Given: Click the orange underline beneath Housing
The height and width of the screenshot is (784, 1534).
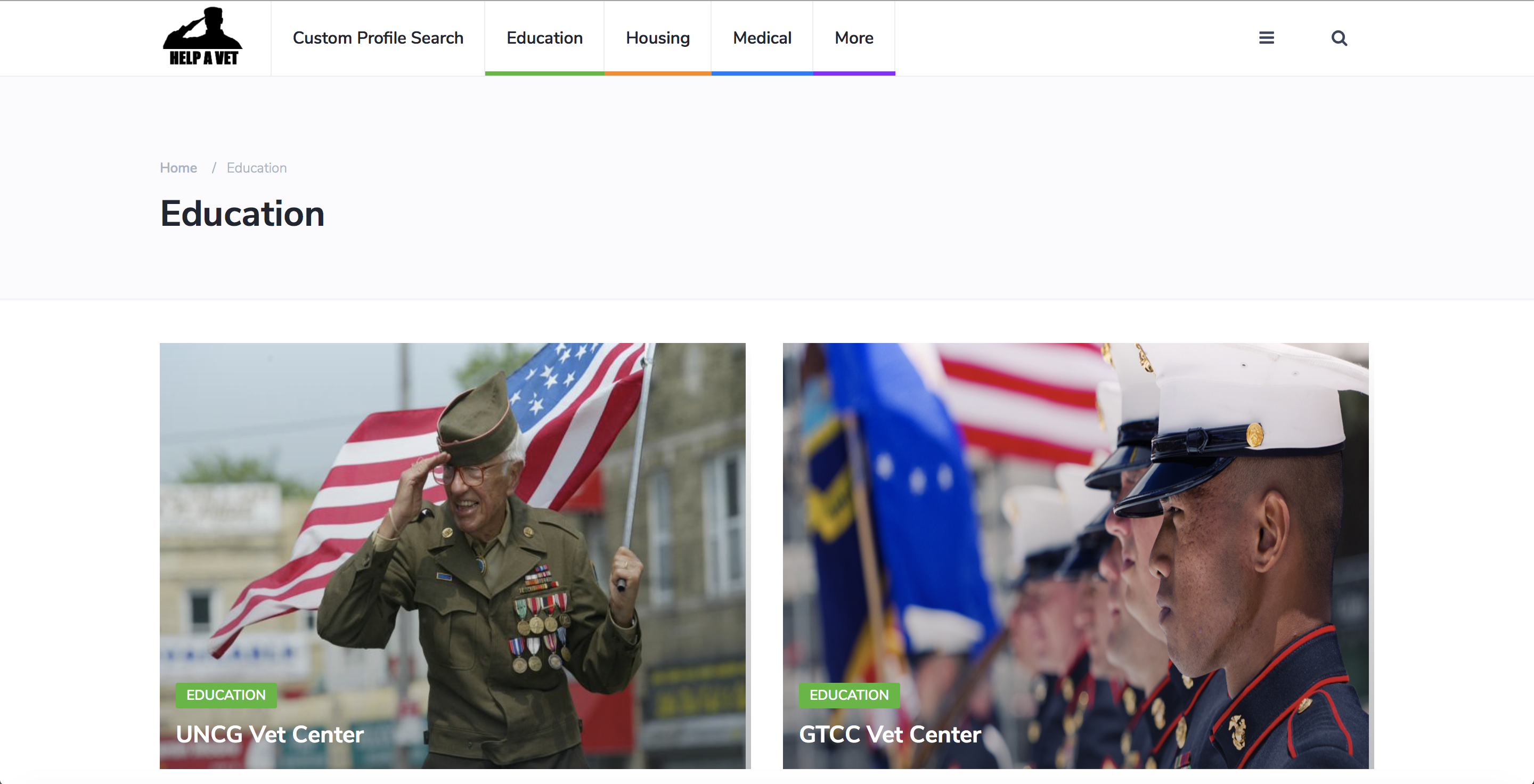Looking at the screenshot, I should (657, 73).
